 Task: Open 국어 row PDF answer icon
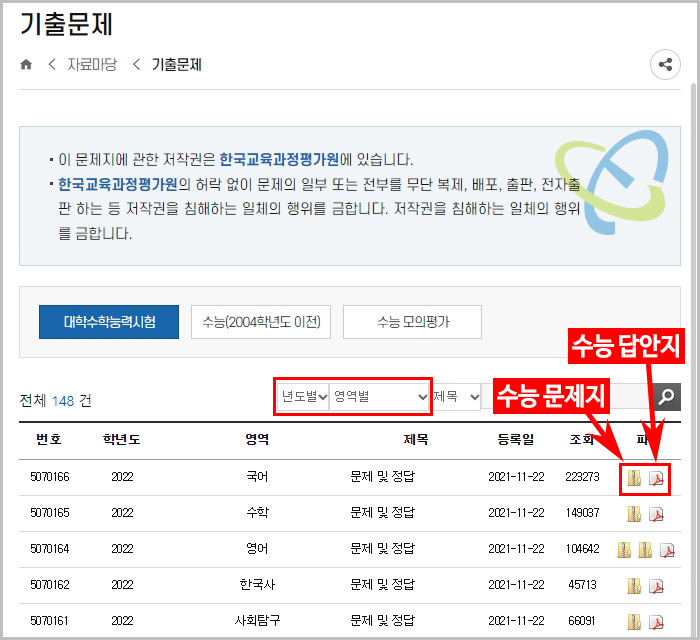click(656, 478)
